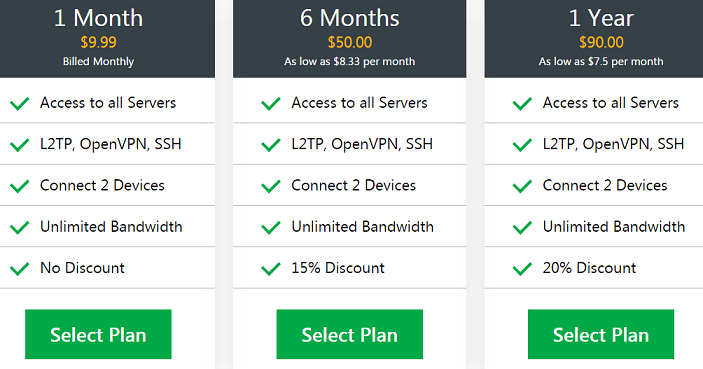Click checkmark by 6 Months Unlimited Bandwidth
This screenshot has height=369, width=703.
[x=271, y=227]
